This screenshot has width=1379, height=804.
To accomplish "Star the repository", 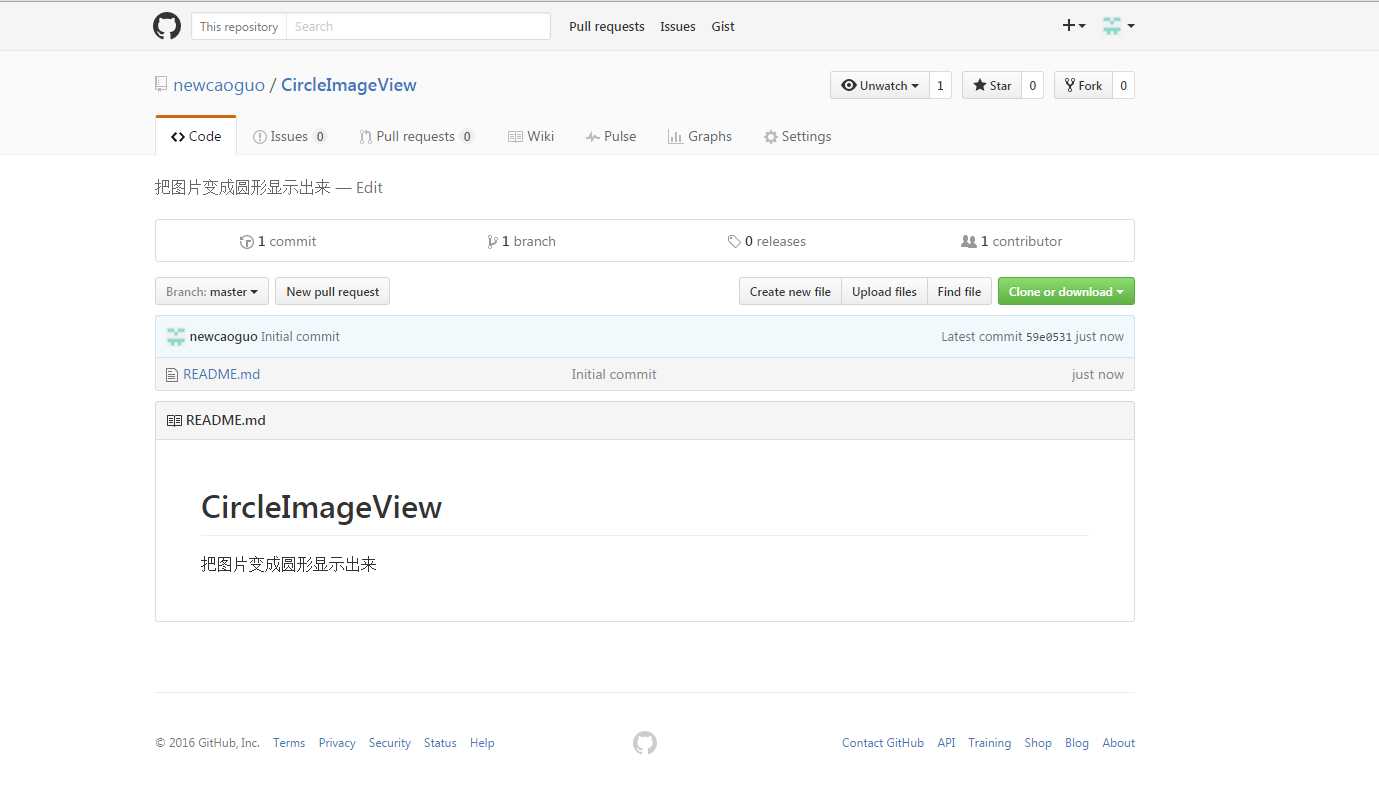I will coord(992,86).
